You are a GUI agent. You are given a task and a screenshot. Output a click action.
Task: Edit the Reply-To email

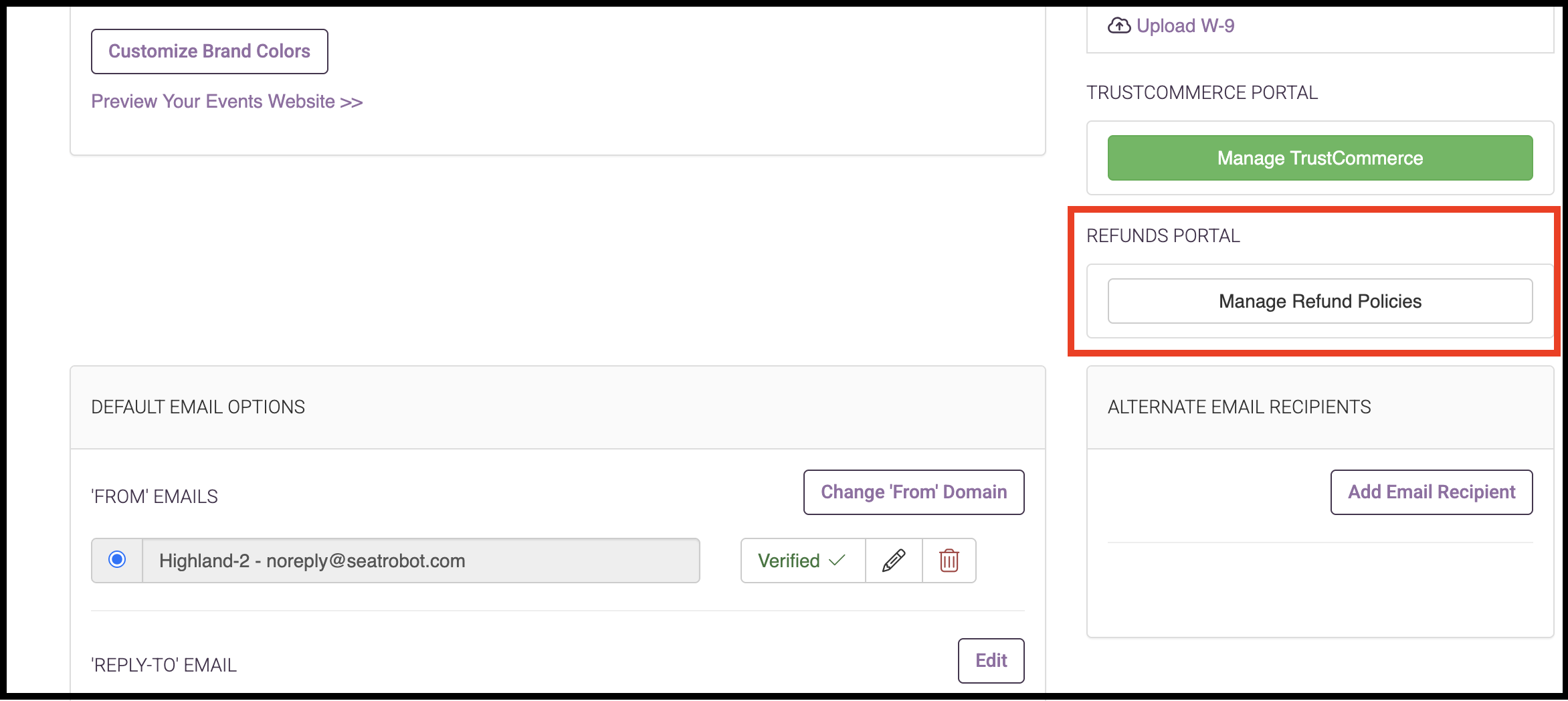[x=991, y=661]
